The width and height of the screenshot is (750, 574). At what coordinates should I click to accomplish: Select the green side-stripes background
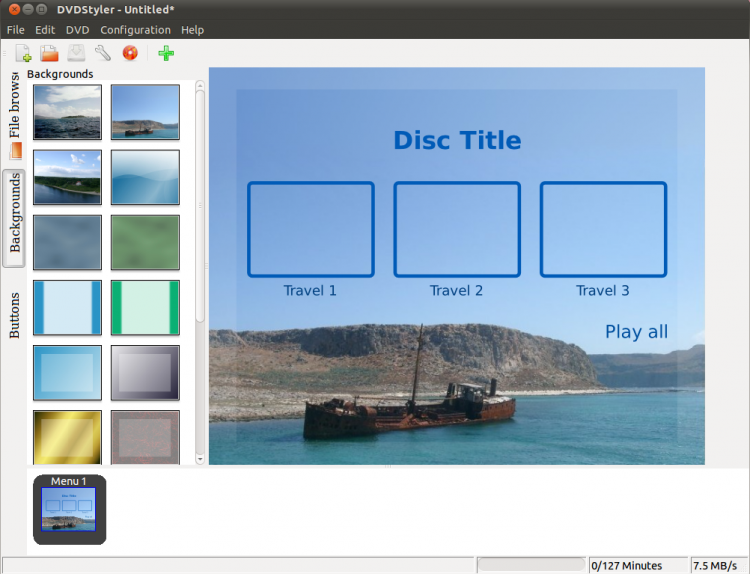pos(145,308)
